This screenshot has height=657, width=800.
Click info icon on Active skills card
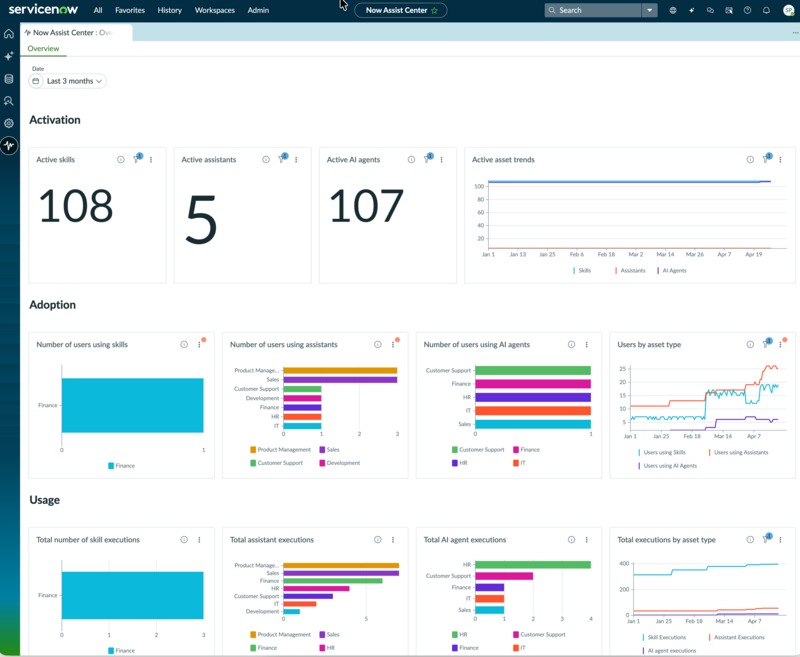121,160
